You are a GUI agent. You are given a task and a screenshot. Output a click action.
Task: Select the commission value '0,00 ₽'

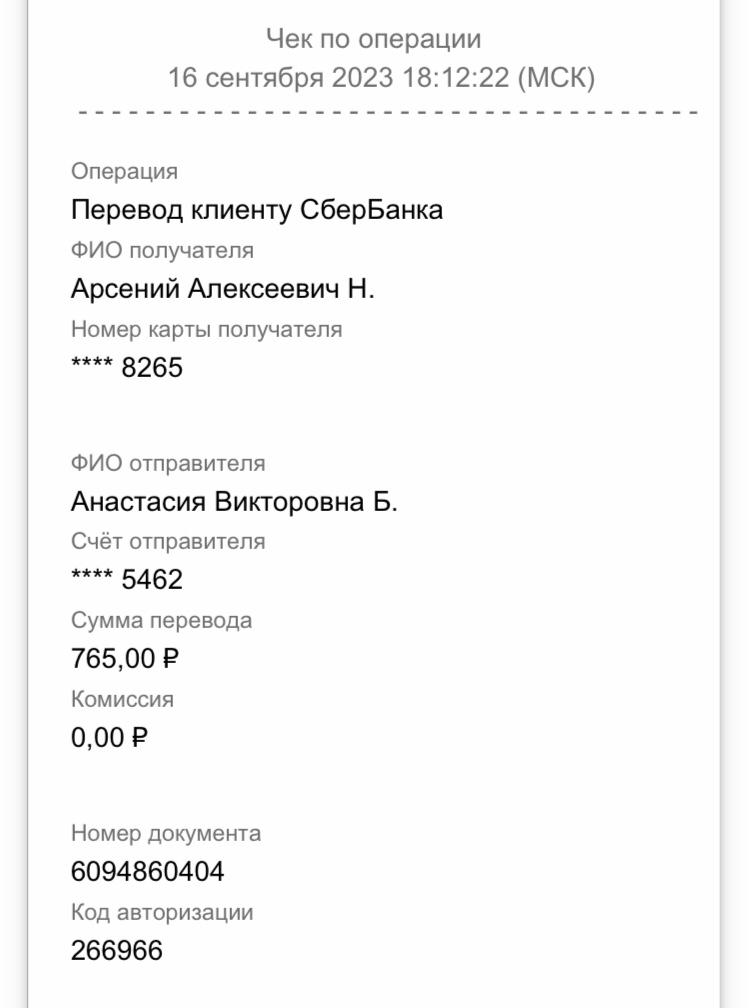coord(109,738)
